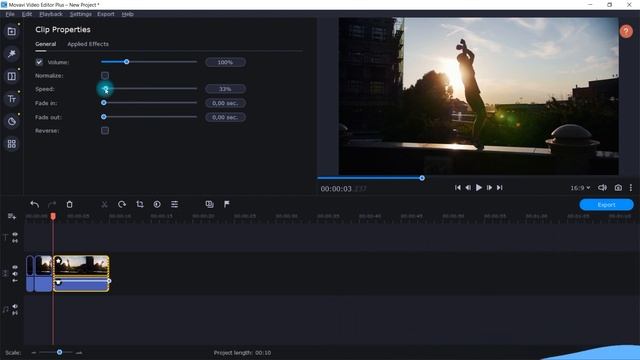Click the Add Track icon
640x360 pixels.
11,216
